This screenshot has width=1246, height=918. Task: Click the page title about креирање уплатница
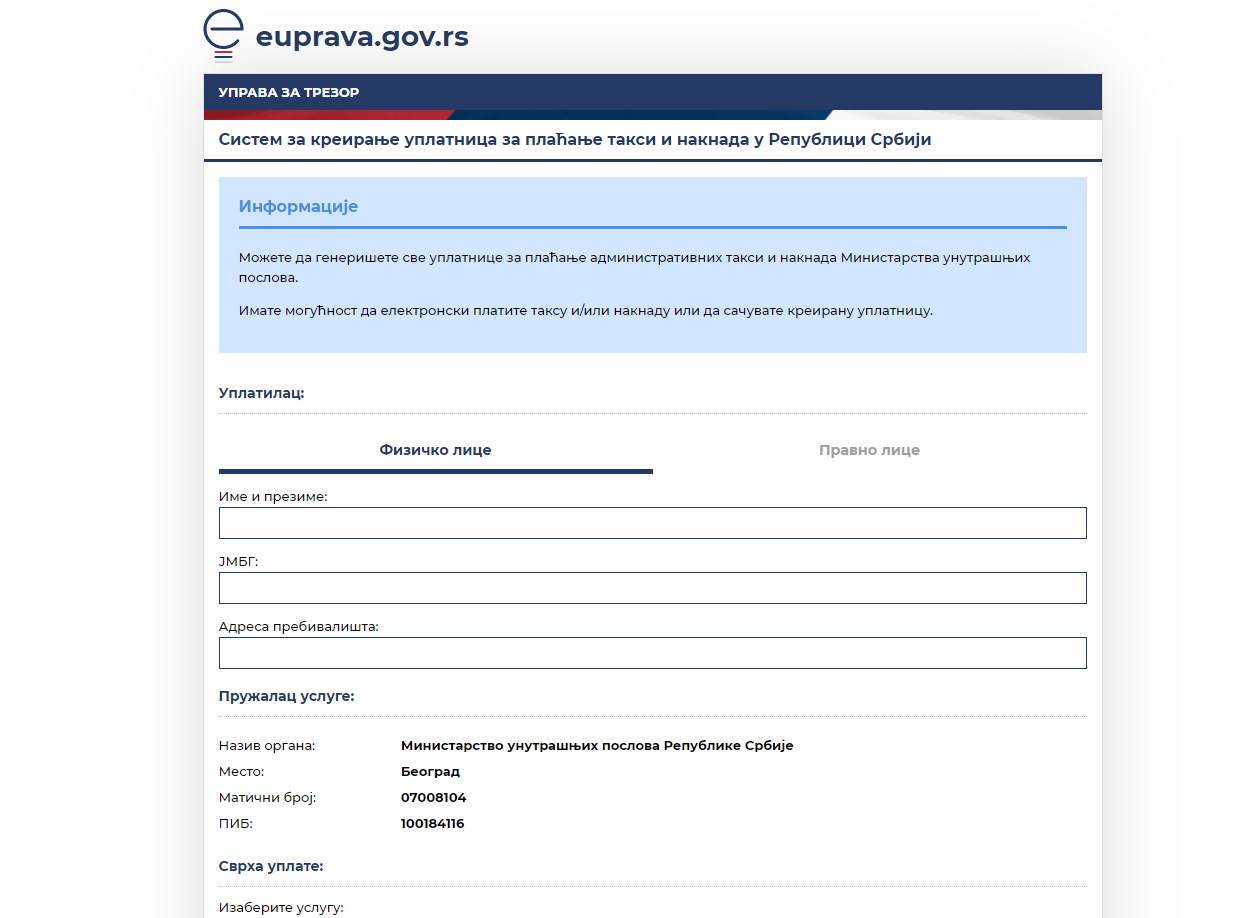click(575, 140)
